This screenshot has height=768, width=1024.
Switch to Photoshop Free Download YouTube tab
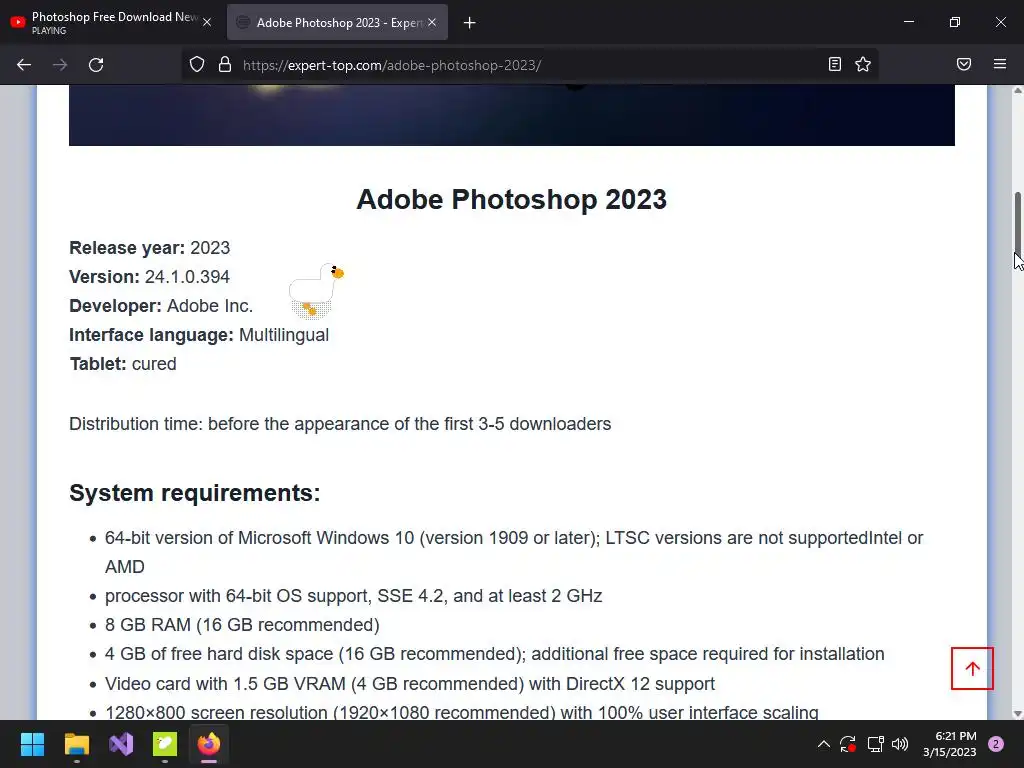pos(111,22)
